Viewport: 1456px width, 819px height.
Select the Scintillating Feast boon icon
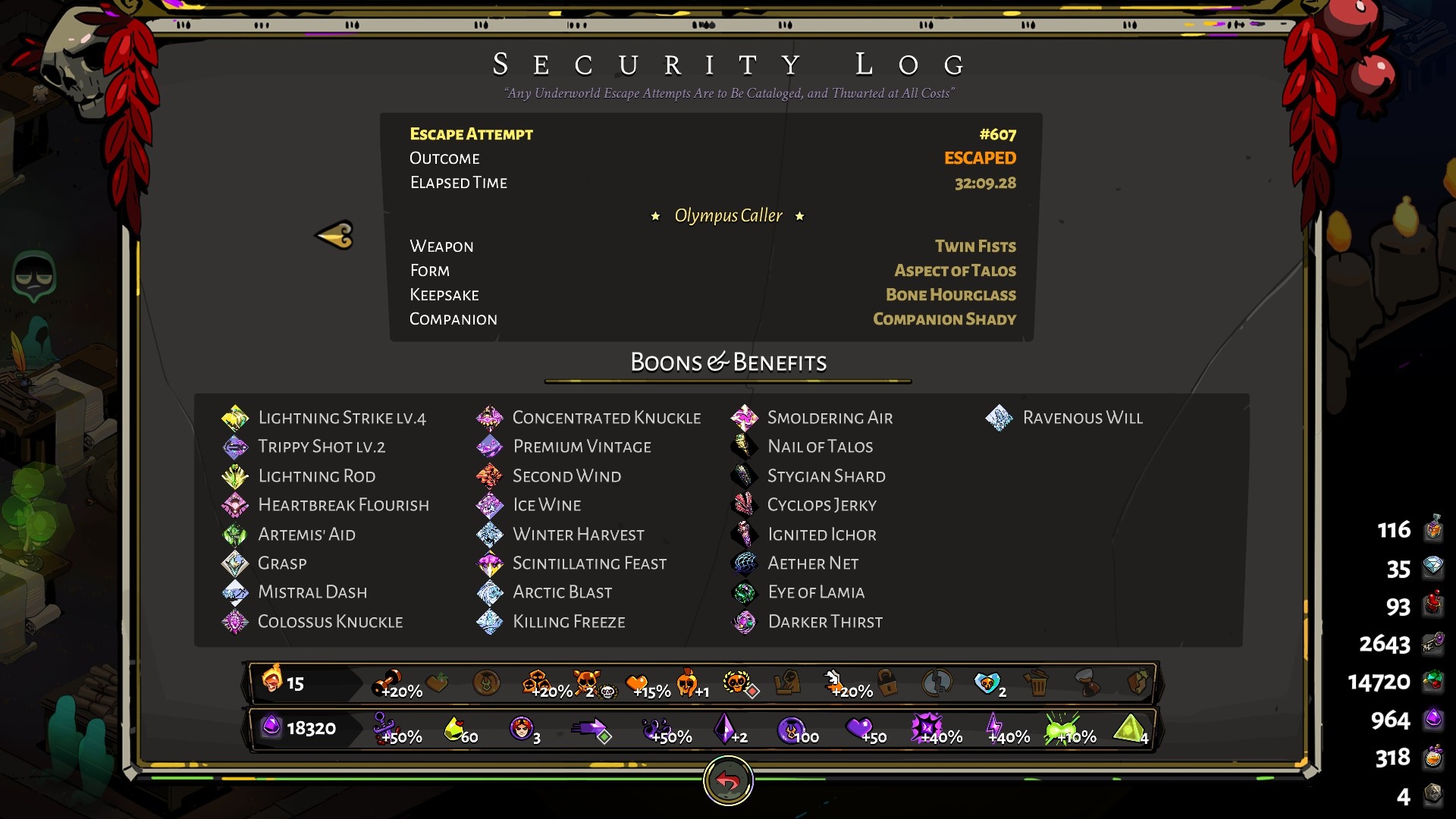(490, 563)
